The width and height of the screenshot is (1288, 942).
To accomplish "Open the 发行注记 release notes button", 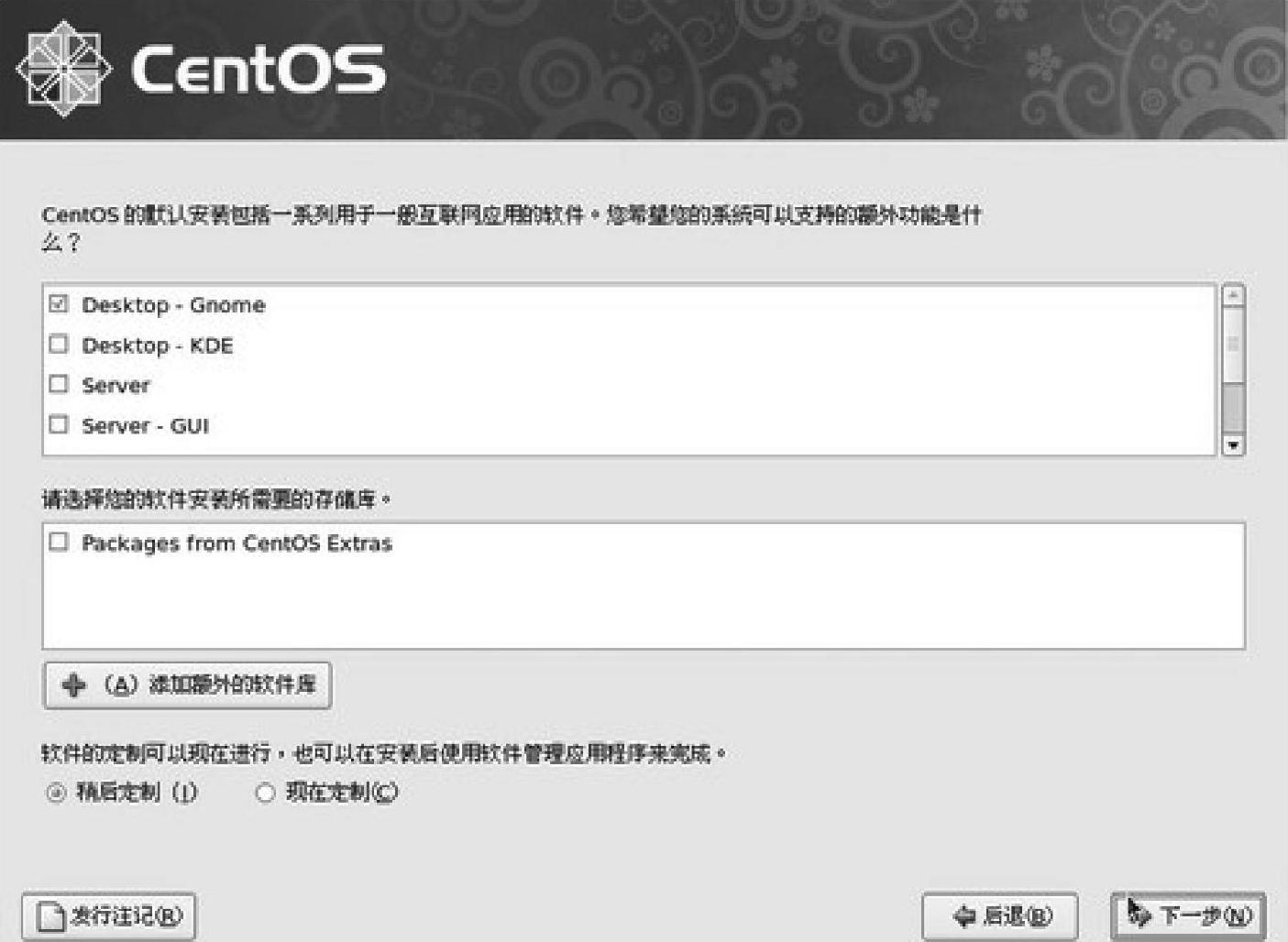I will pos(109,915).
